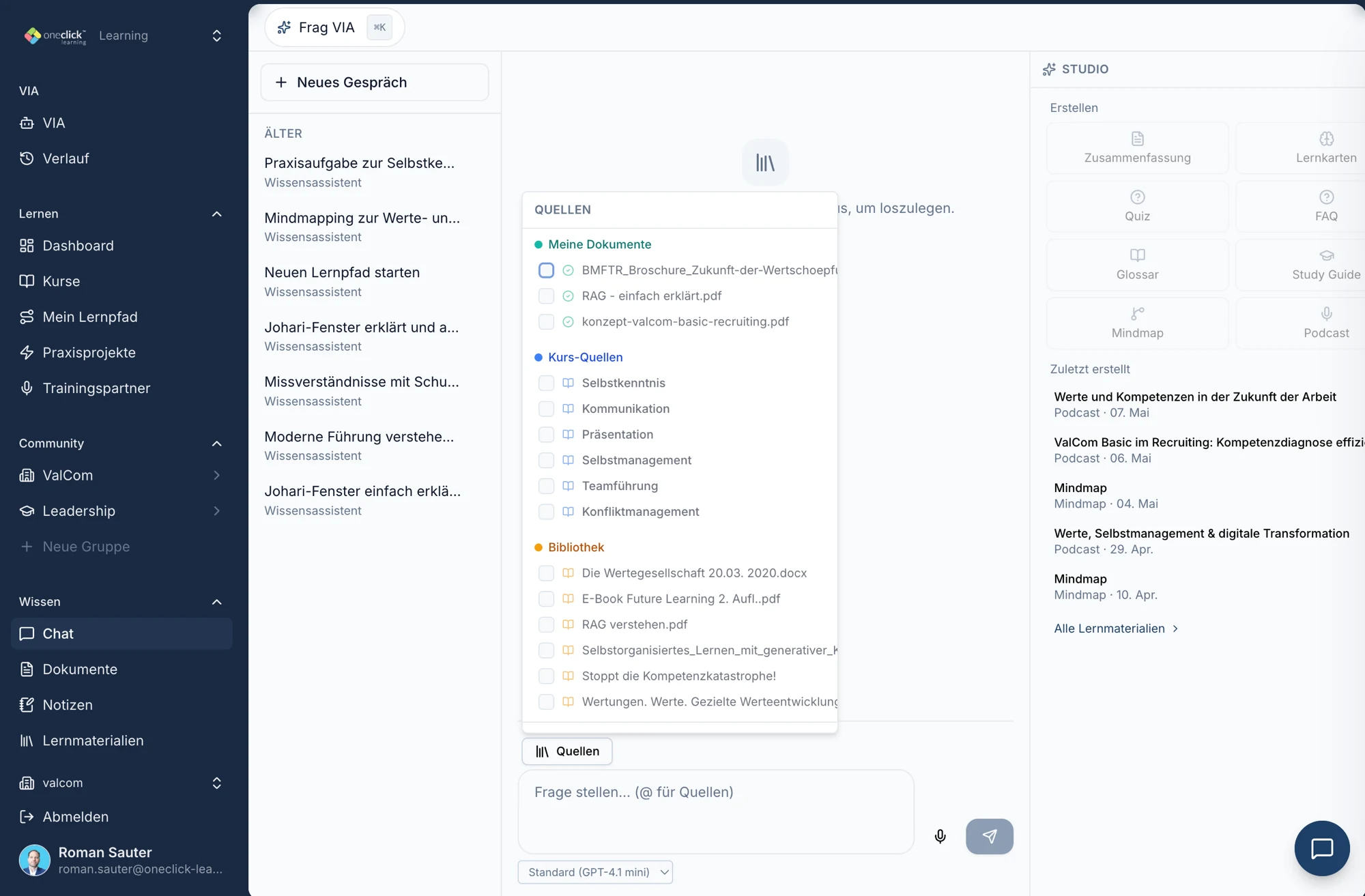
Task: Open the floating chat support bubble
Action: tap(1321, 848)
